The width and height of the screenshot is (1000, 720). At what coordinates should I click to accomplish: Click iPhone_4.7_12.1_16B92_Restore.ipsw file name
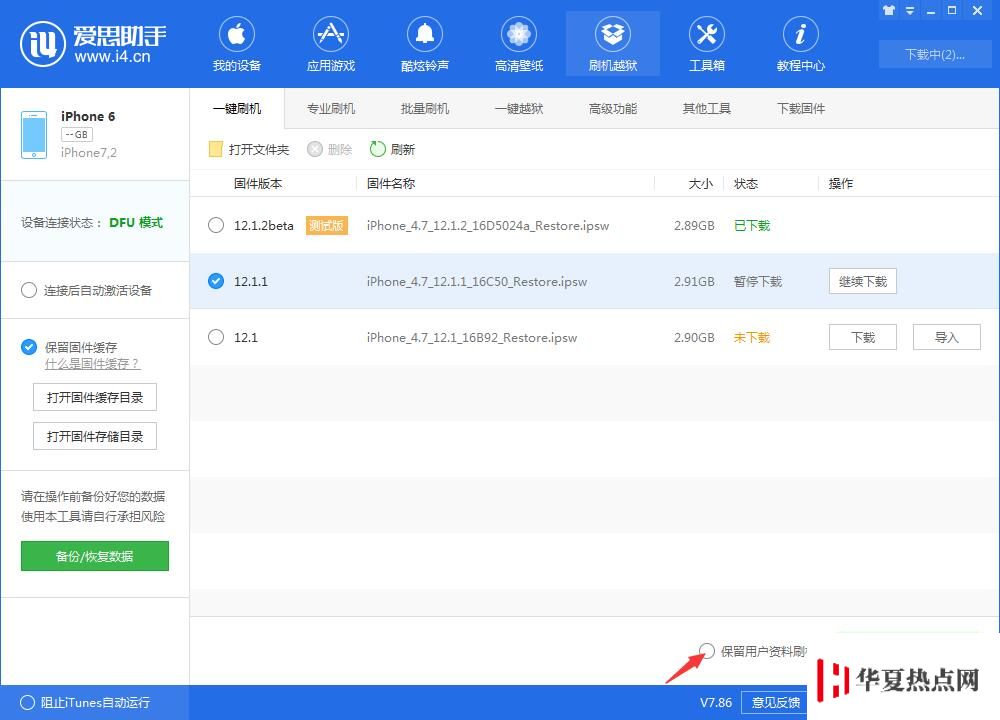click(471, 337)
